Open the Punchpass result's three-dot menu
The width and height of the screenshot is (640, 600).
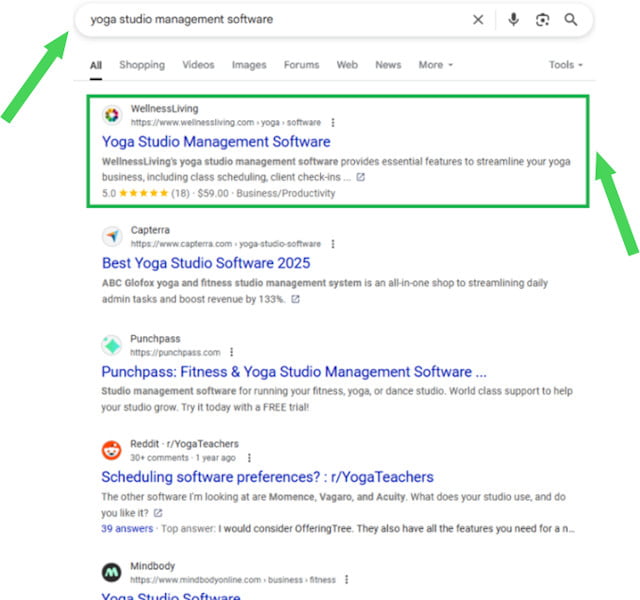[231, 352]
